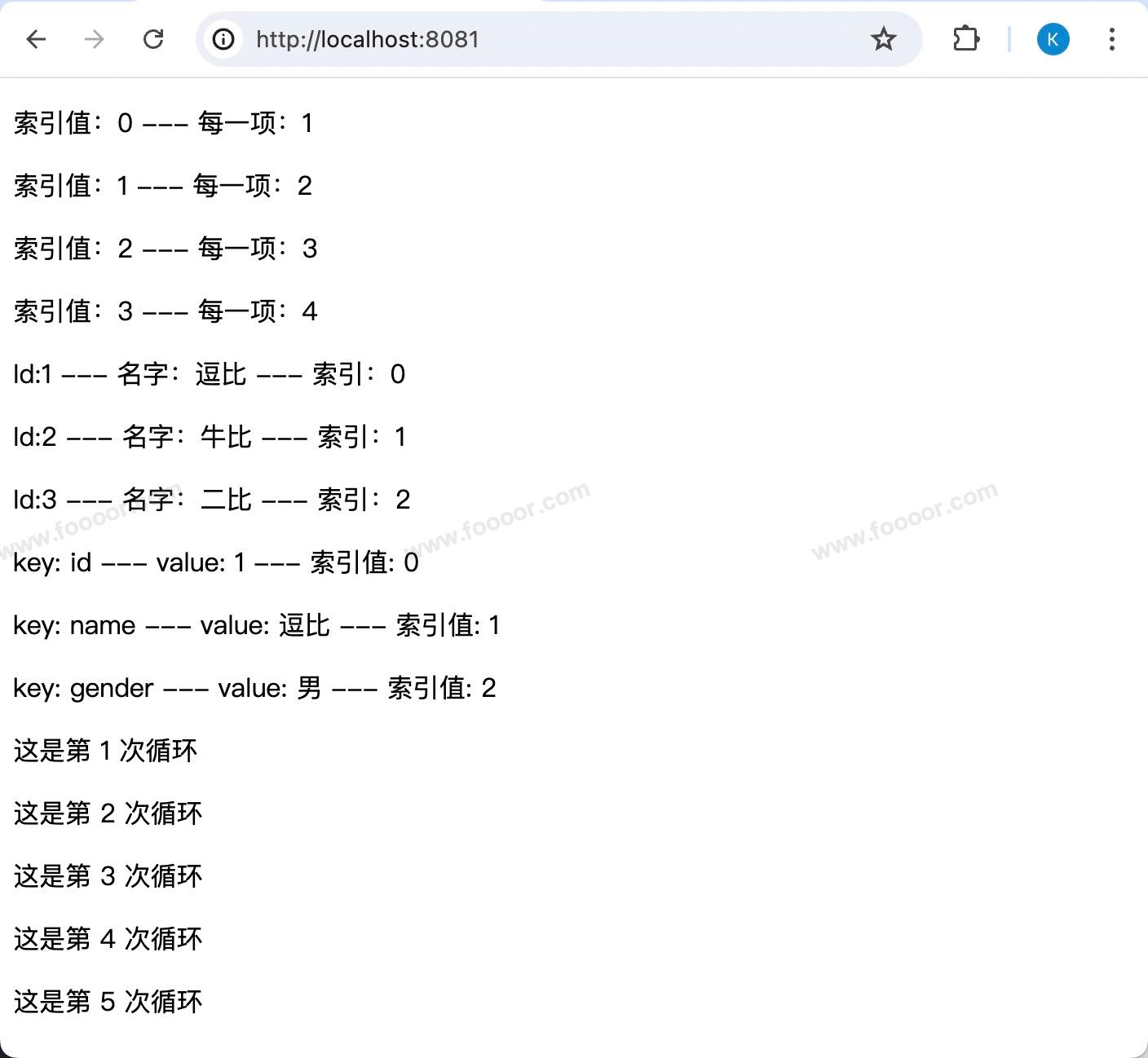Open the three-dot browser menu
Image resolution: width=1148 pixels, height=1058 pixels.
tap(1111, 39)
